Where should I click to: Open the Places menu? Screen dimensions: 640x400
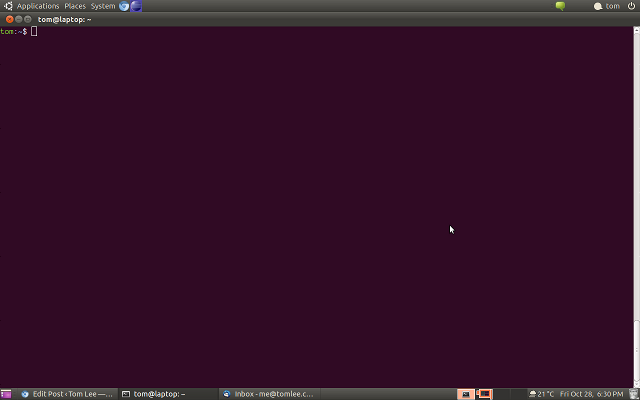click(75, 6)
